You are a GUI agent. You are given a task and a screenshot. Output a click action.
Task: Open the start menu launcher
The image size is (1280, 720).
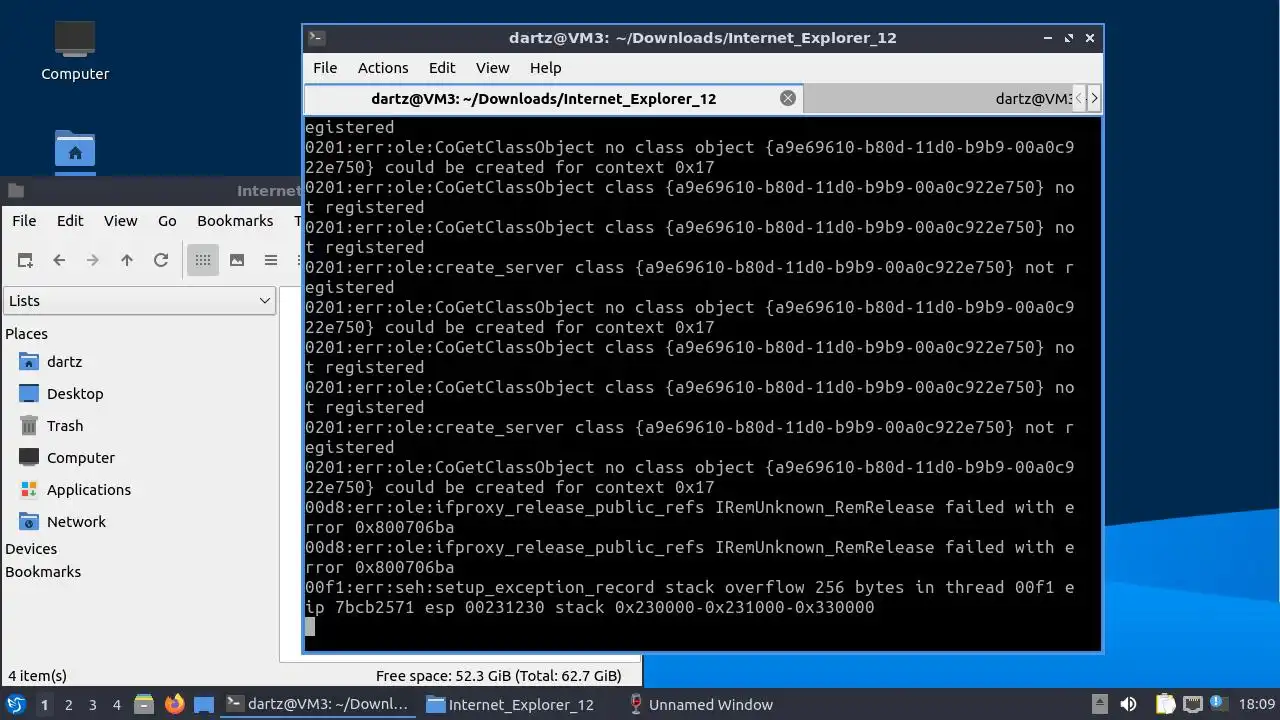(x=16, y=704)
